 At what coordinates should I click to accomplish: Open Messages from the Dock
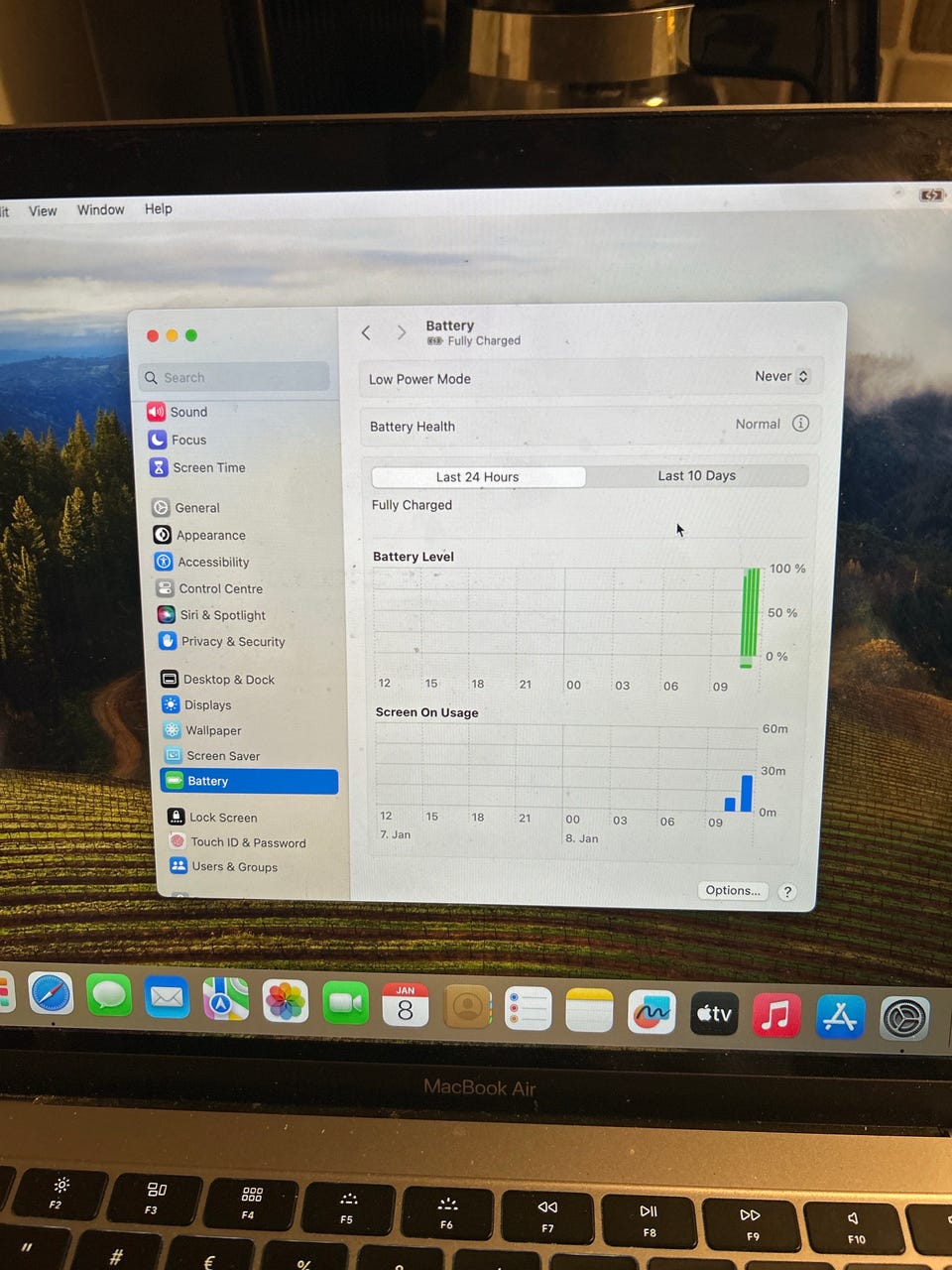click(109, 995)
